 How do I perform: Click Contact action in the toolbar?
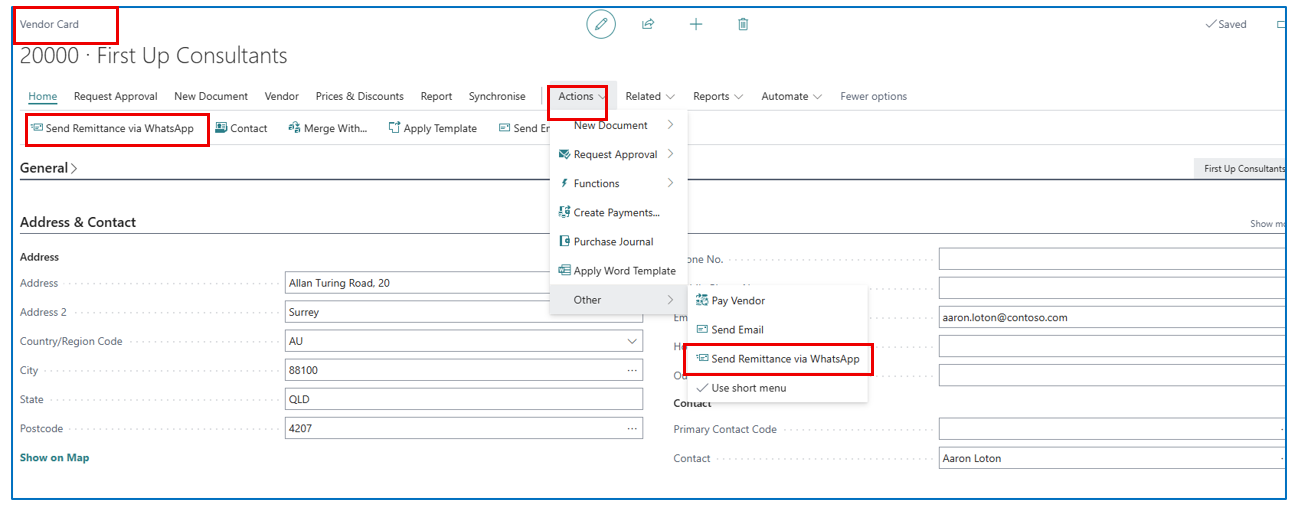tap(241, 128)
